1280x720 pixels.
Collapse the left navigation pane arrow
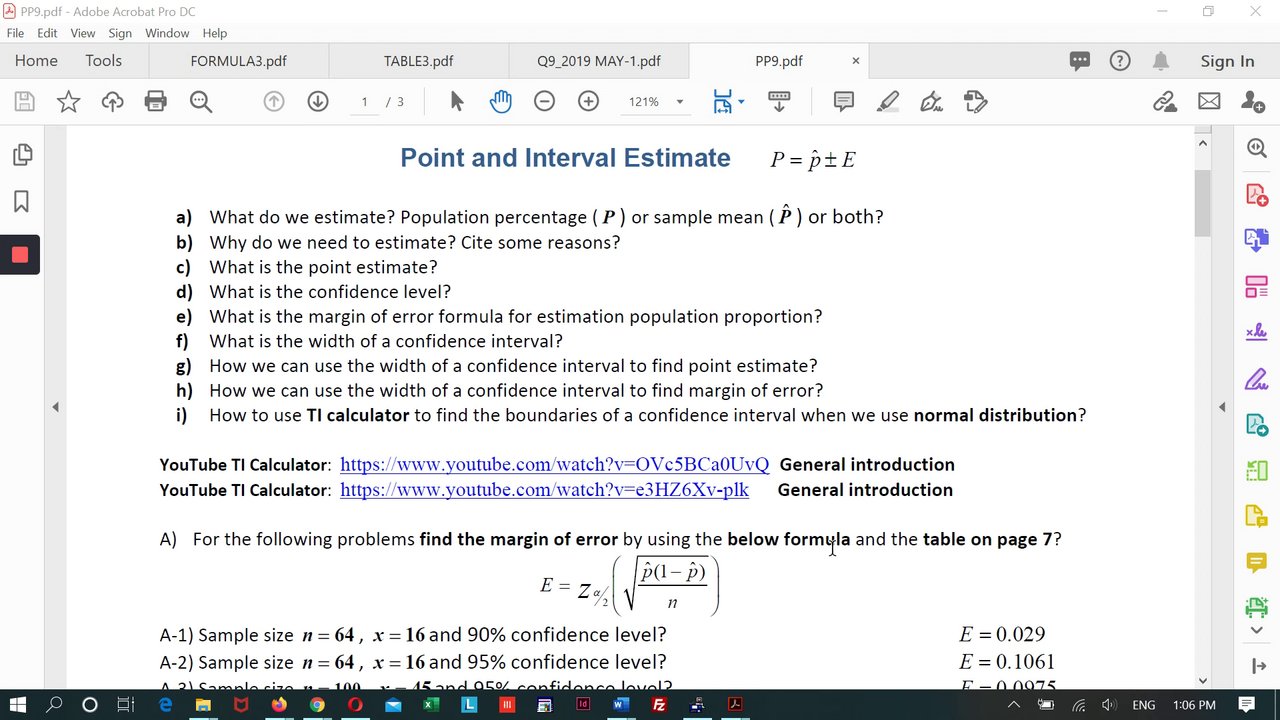[56, 407]
